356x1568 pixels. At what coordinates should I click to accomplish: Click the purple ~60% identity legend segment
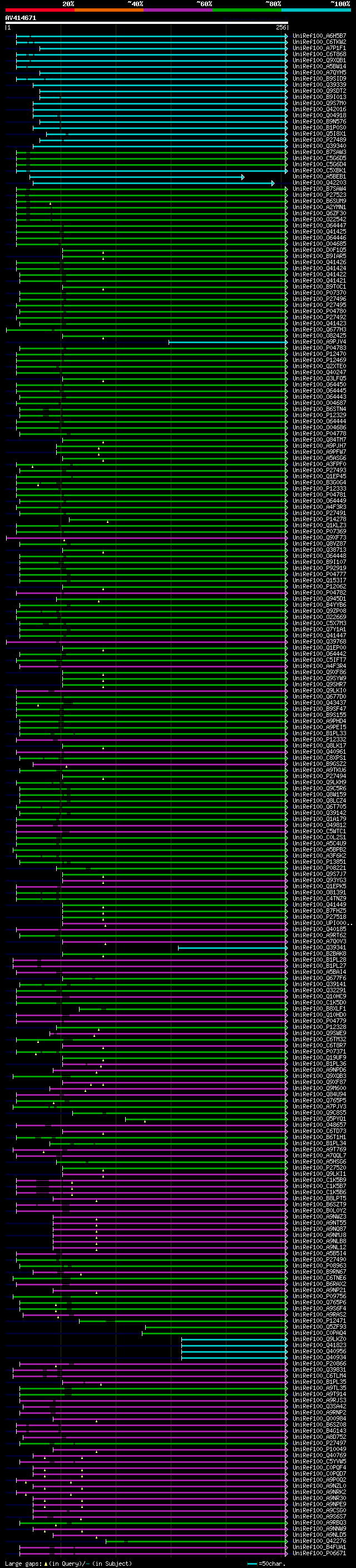[177, 10]
